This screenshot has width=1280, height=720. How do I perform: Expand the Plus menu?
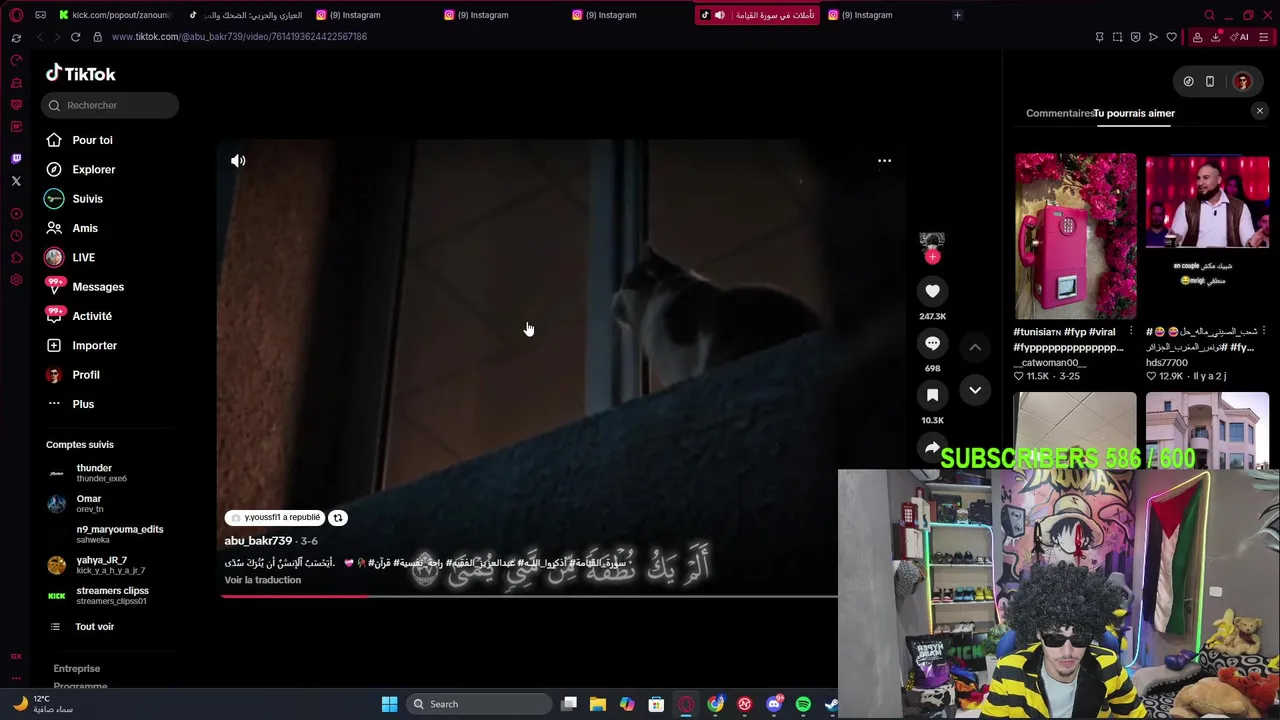83,404
